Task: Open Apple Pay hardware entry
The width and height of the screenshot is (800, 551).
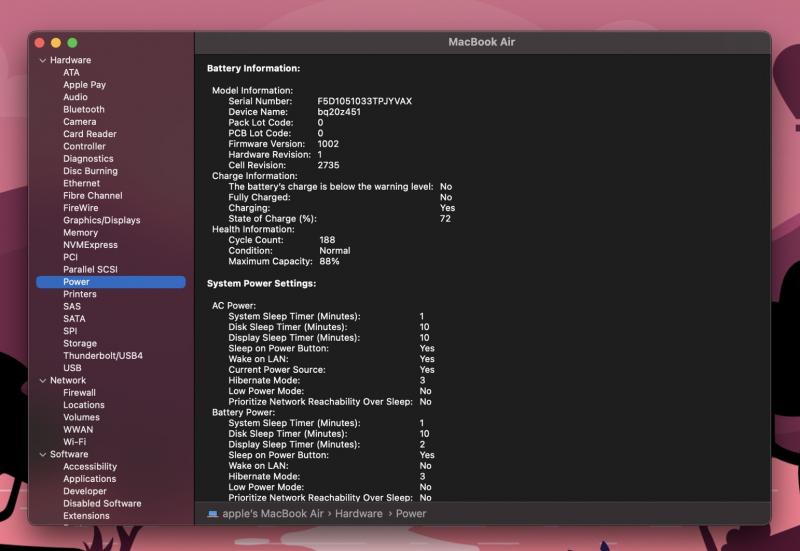Action: 85,85
